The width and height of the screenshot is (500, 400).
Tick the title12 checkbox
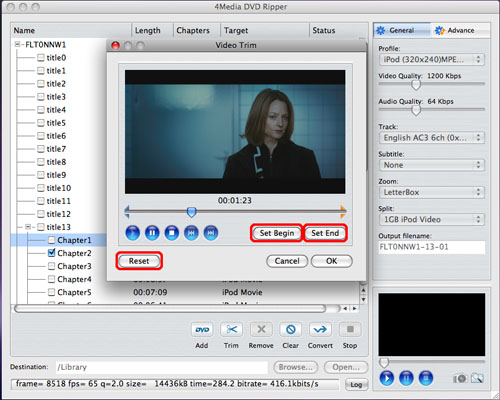[41, 214]
